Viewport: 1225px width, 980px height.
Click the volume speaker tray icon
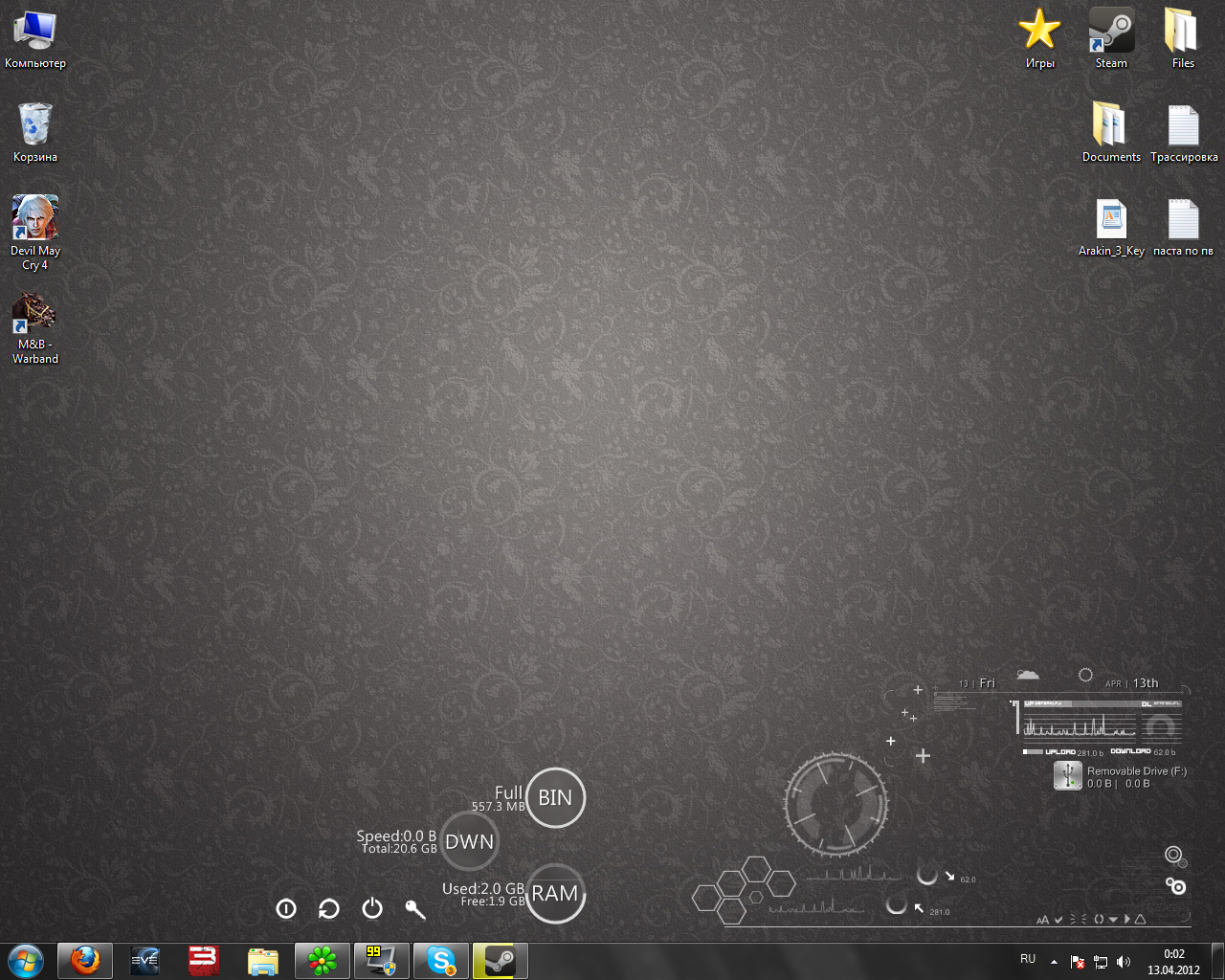coord(1124,961)
